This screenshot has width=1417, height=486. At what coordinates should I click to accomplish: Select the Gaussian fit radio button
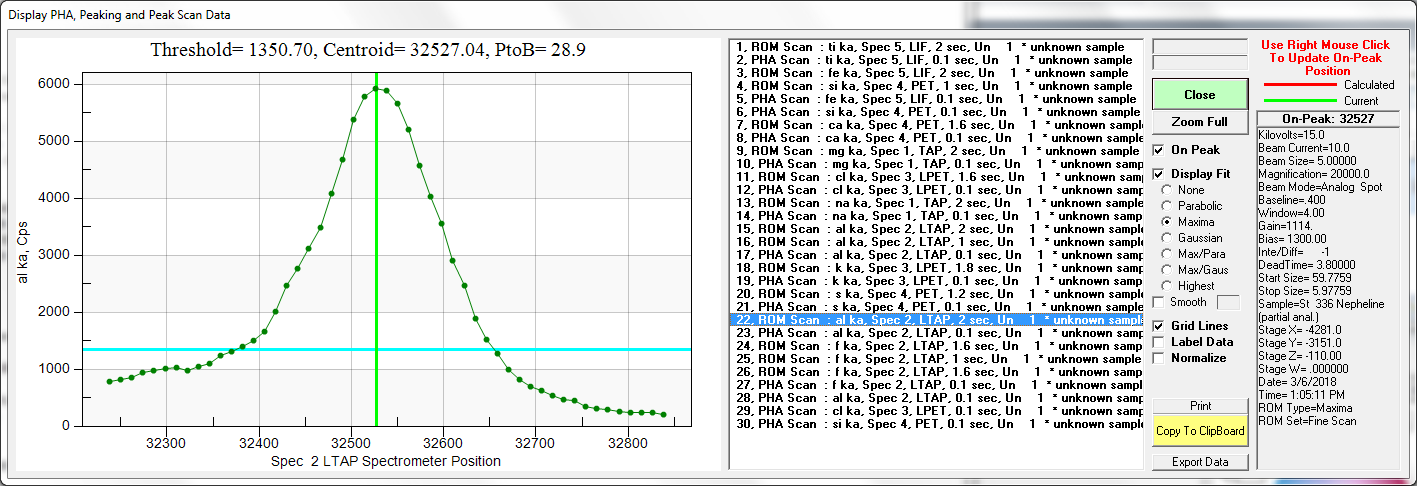pyautogui.click(x=1166, y=238)
